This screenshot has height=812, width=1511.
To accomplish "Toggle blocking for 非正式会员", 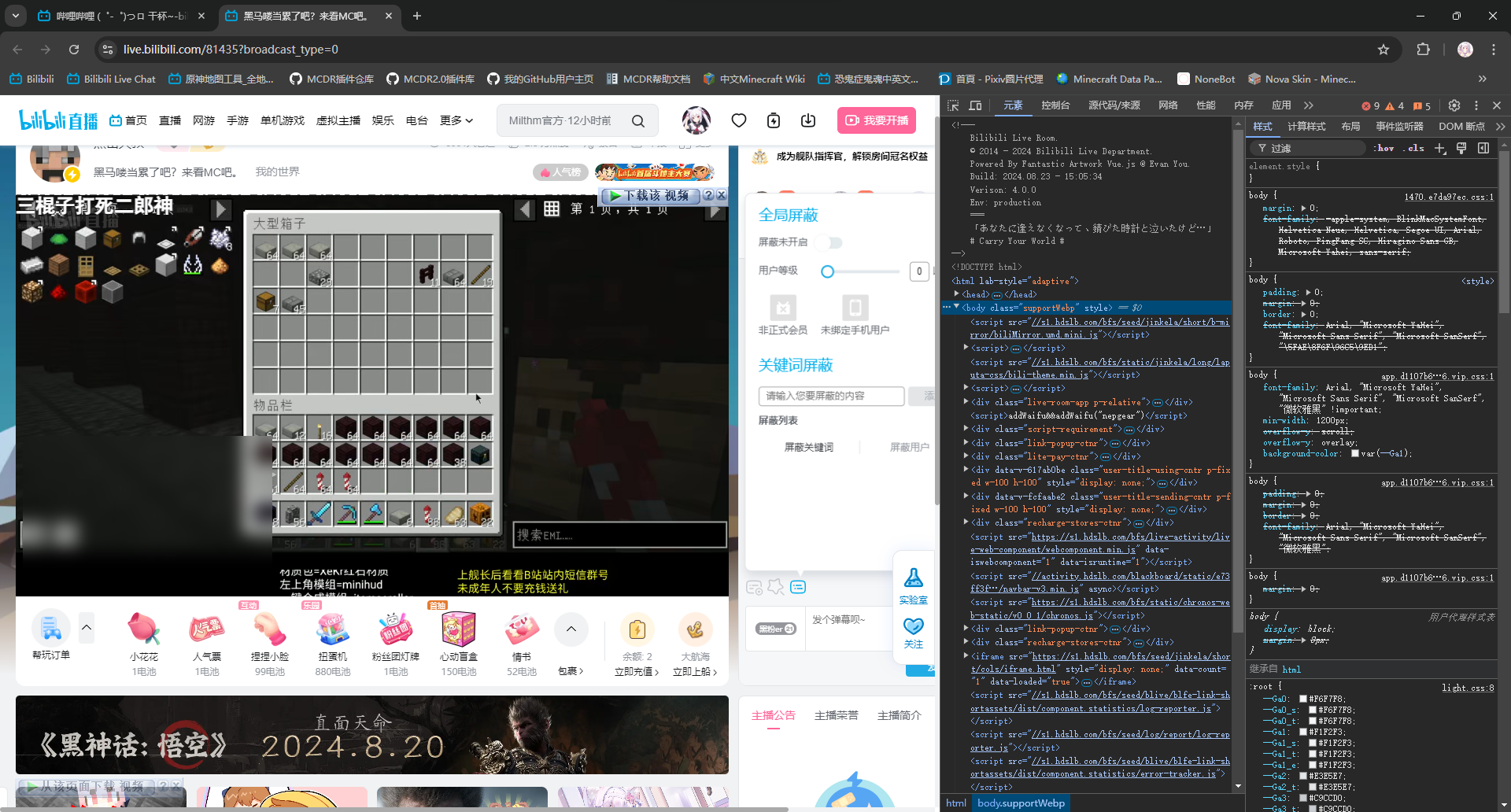I will 782,308.
